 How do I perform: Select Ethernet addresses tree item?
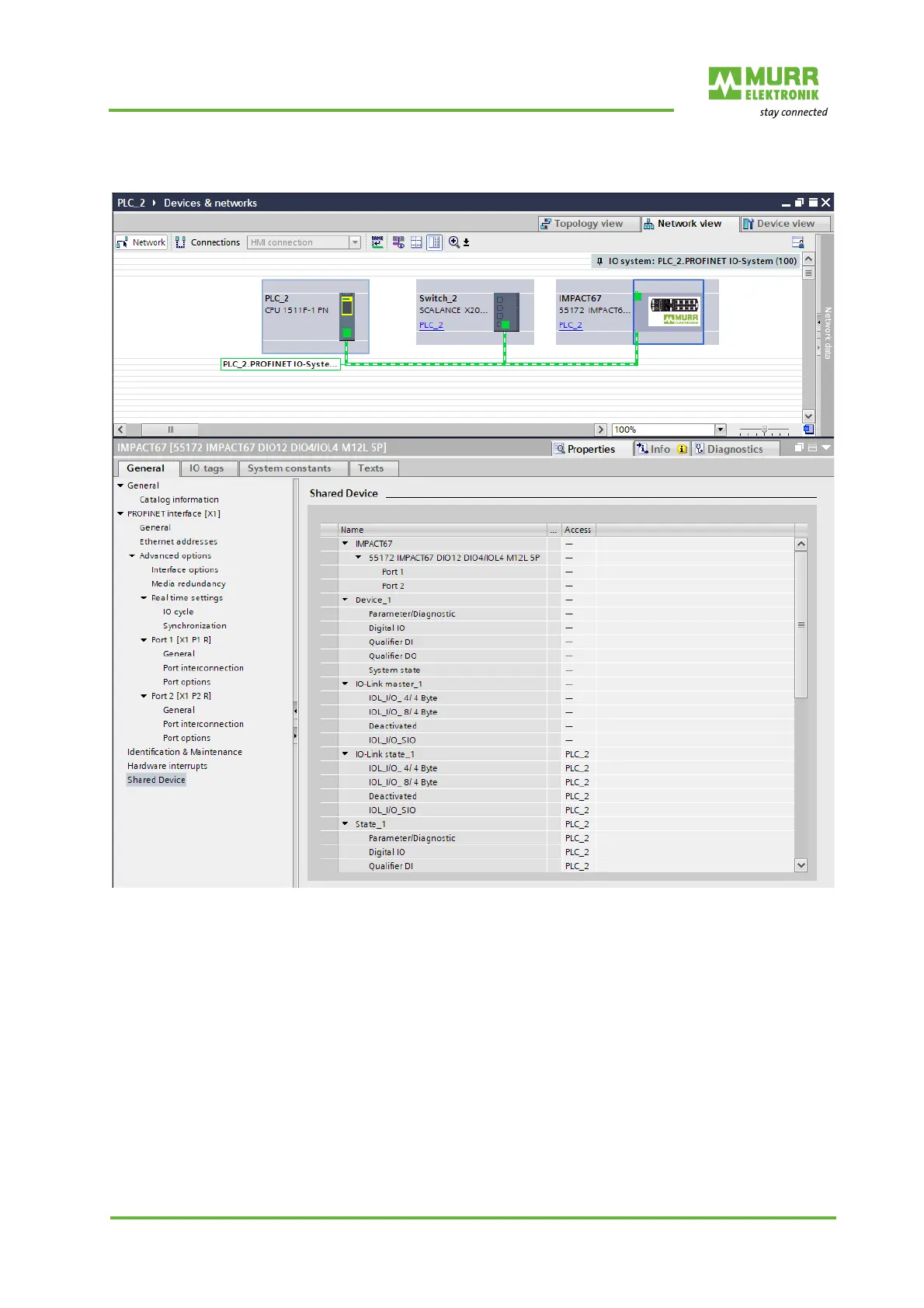[179, 541]
